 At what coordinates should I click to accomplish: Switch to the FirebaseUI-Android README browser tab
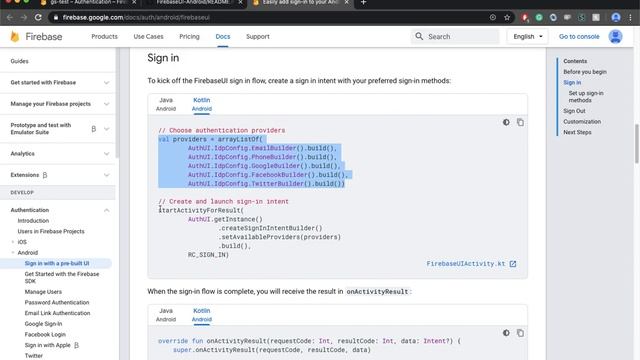coord(194,3)
